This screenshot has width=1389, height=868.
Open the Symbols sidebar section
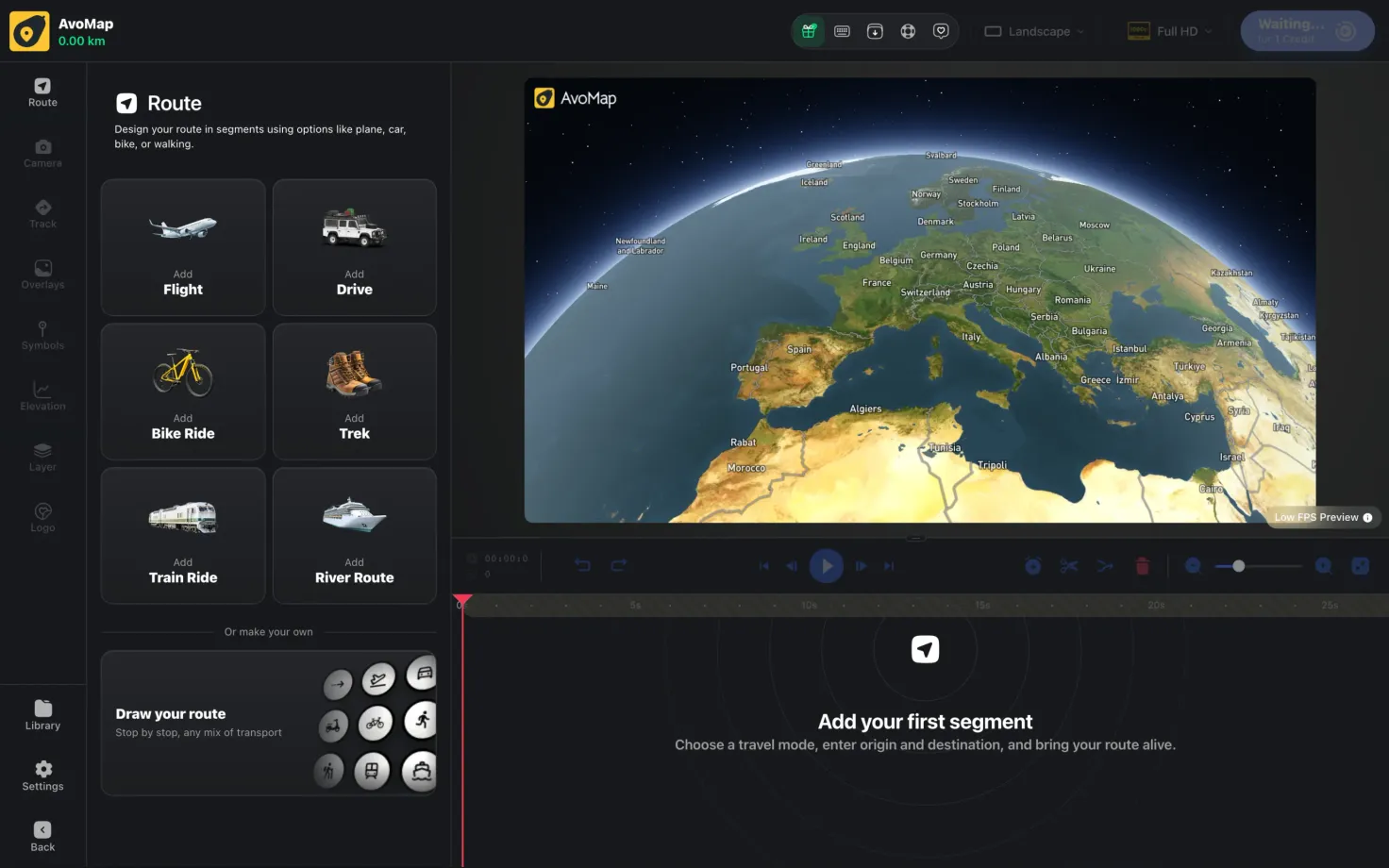[x=42, y=336]
